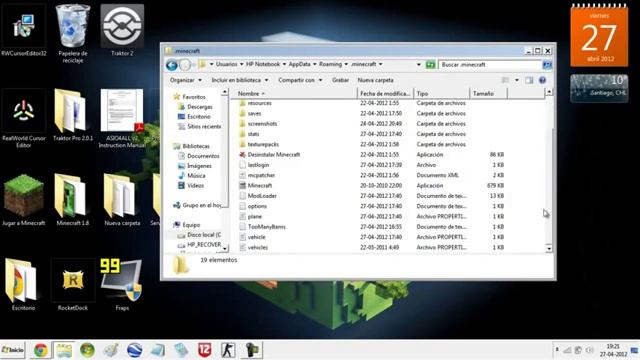Open Google Chrome from the taskbar
Image resolution: width=640 pixels, height=360 pixels.
click(x=40, y=350)
